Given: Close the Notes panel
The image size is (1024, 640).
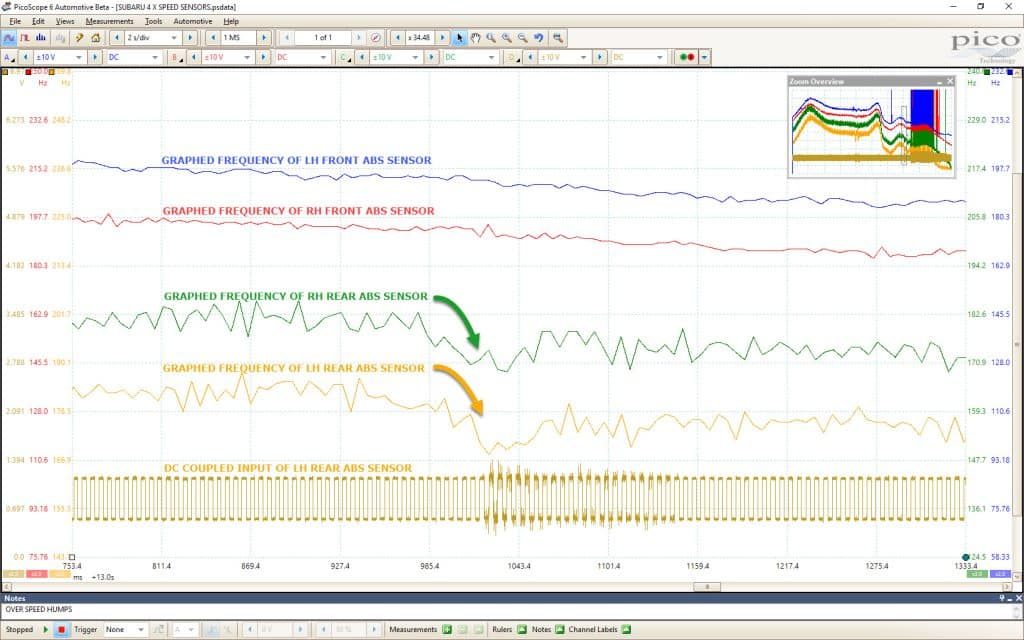Looking at the screenshot, I should [1018, 598].
